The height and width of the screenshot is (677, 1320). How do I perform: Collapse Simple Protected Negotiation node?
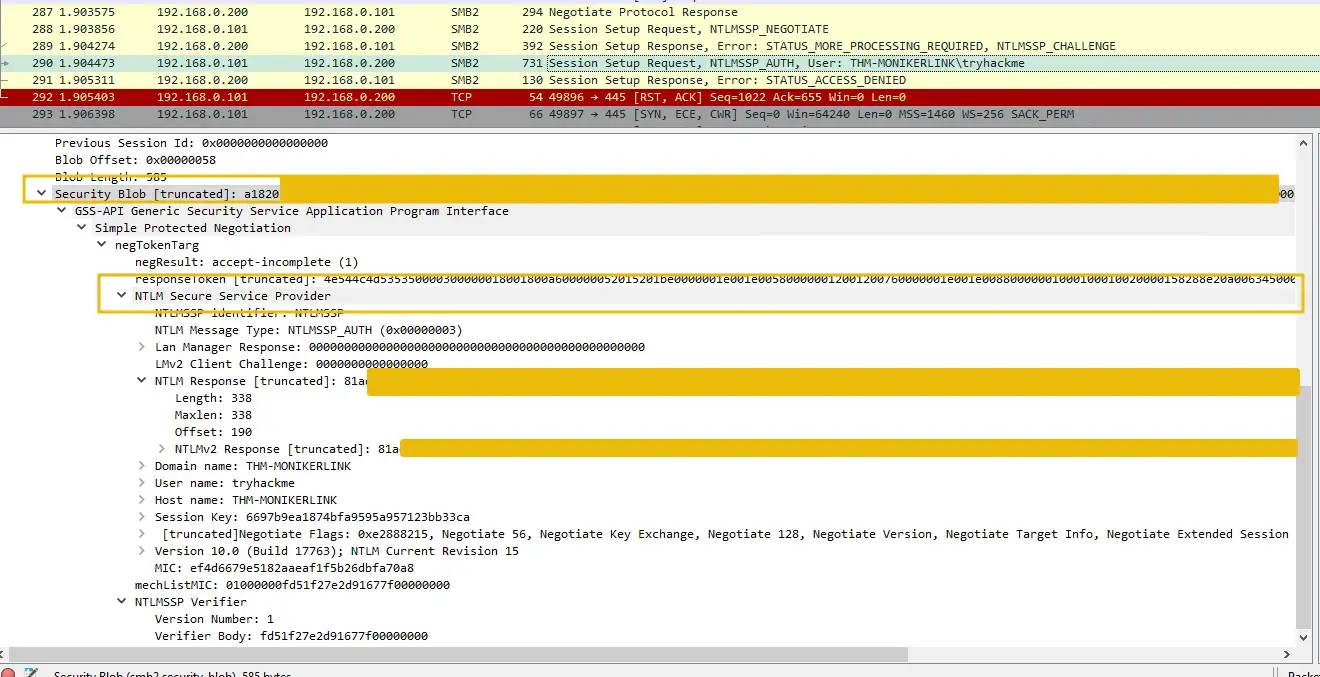coord(81,228)
